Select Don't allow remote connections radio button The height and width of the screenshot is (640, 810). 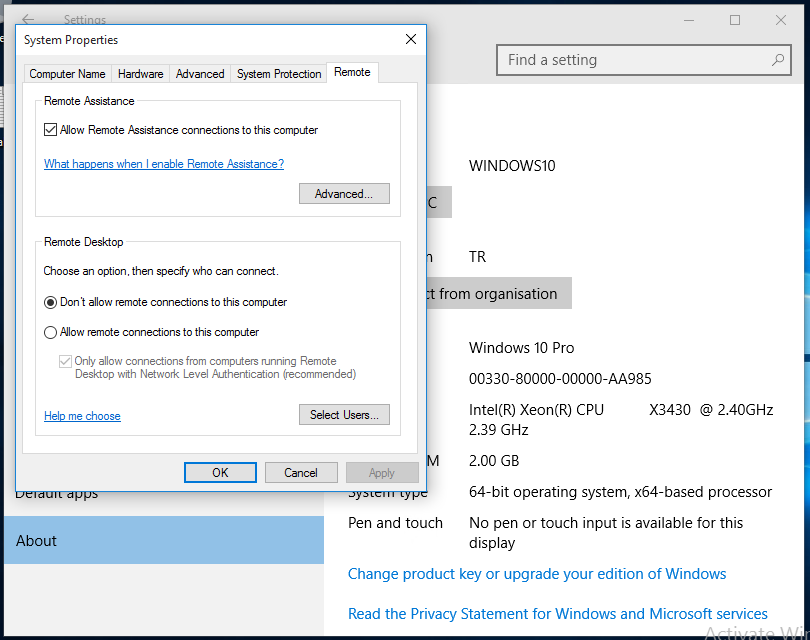(51, 302)
